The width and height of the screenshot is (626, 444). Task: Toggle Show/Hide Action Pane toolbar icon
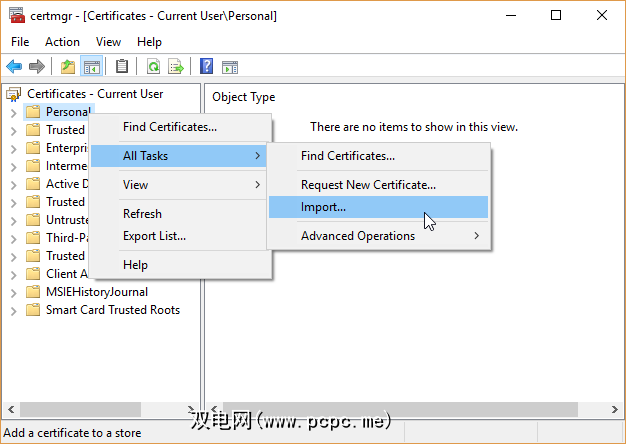pos(230,67)
